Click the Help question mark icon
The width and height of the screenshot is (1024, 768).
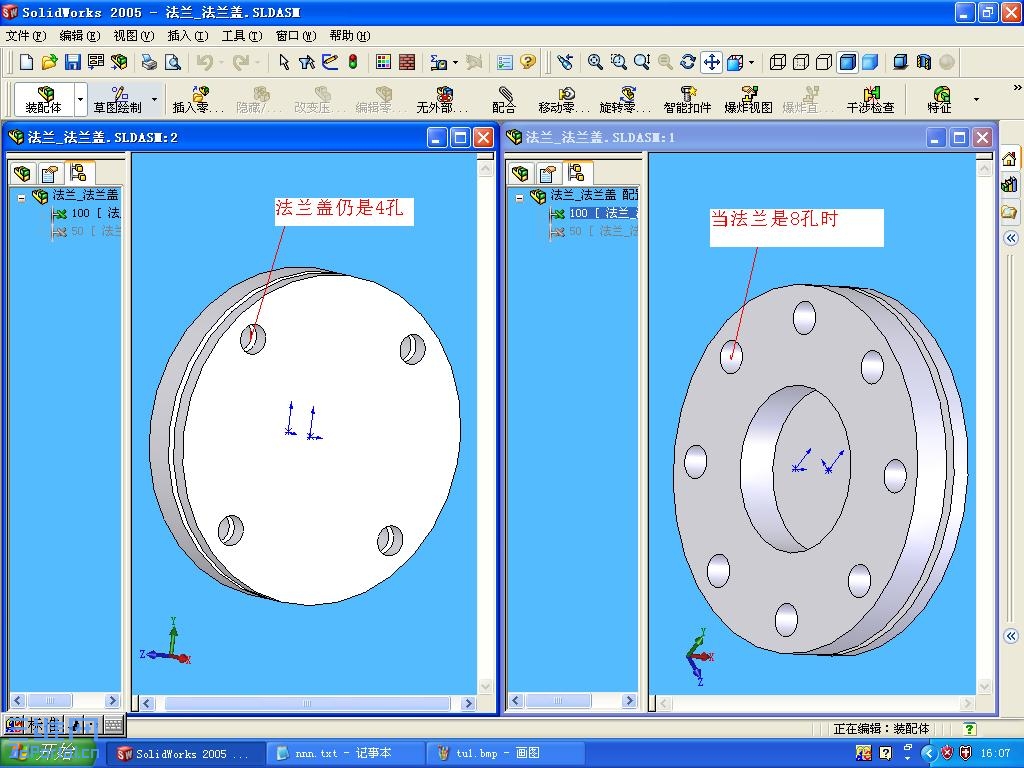tap(528, 62)
